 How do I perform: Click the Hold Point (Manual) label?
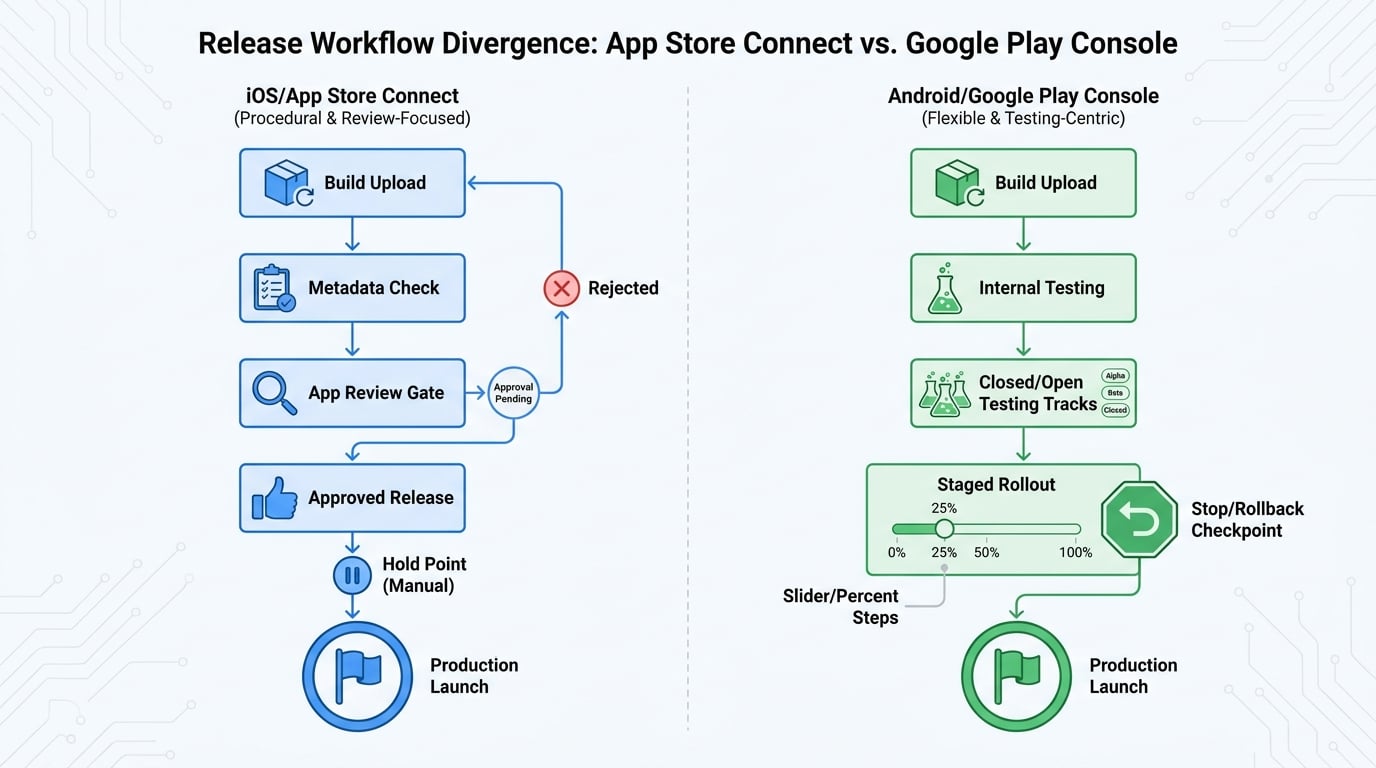click(424, 575)
